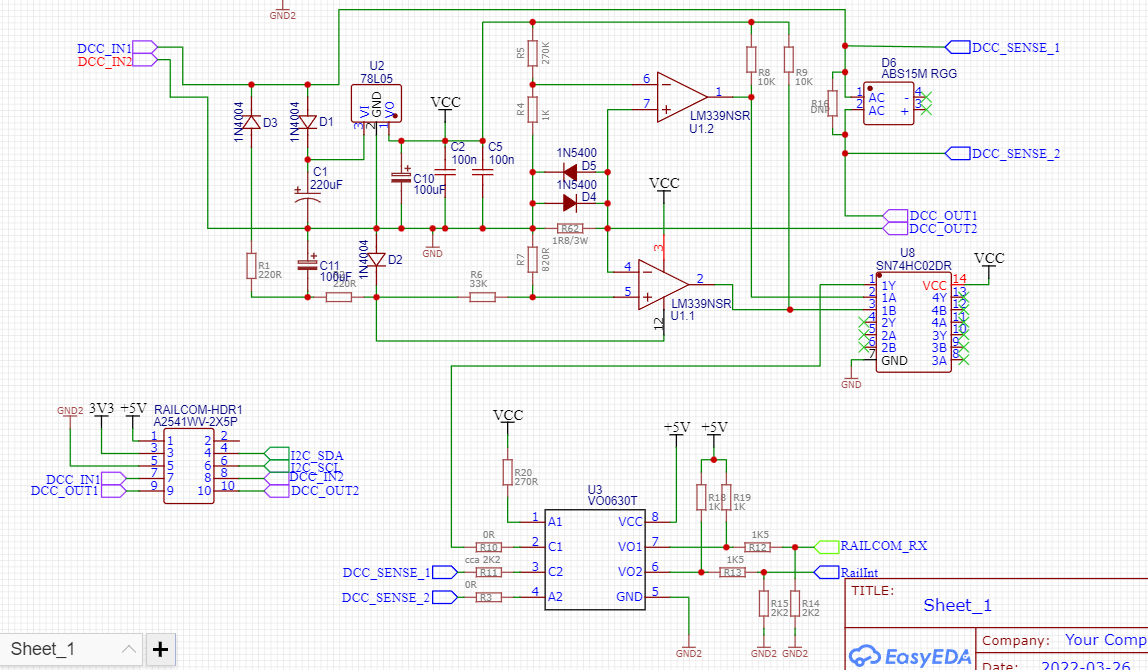The width and height of the screenshot is (1148, 670).
Task: Select capacitor C5 100n symbol
Action: [x=482, y=172]
